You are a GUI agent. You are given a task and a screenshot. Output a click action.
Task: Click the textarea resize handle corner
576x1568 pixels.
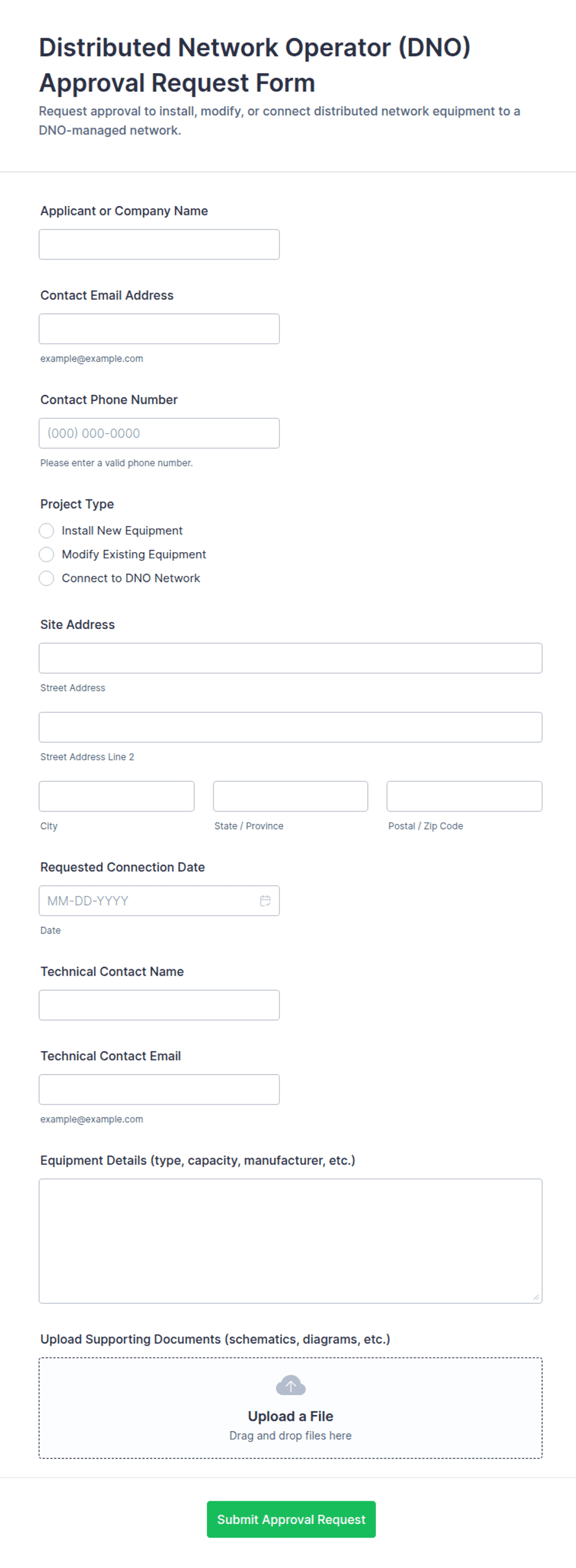coord(536,1297)
